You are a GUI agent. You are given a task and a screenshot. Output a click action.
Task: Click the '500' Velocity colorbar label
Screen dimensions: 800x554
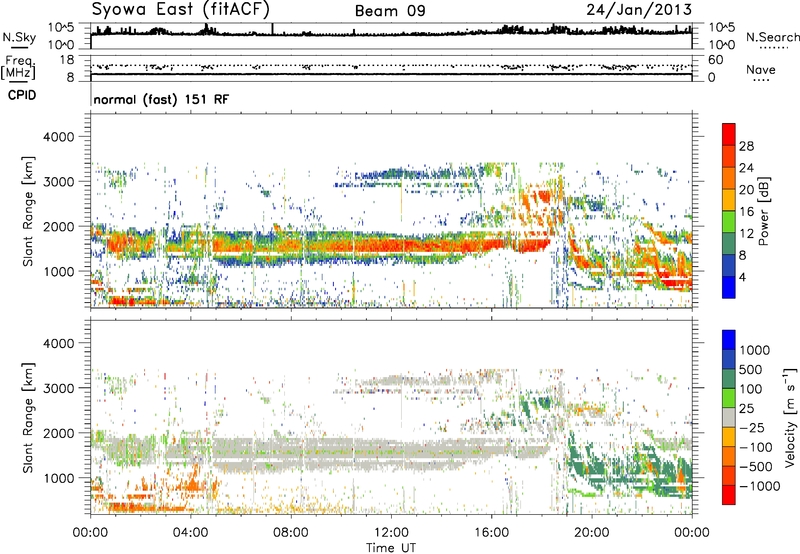pos(751,370)
